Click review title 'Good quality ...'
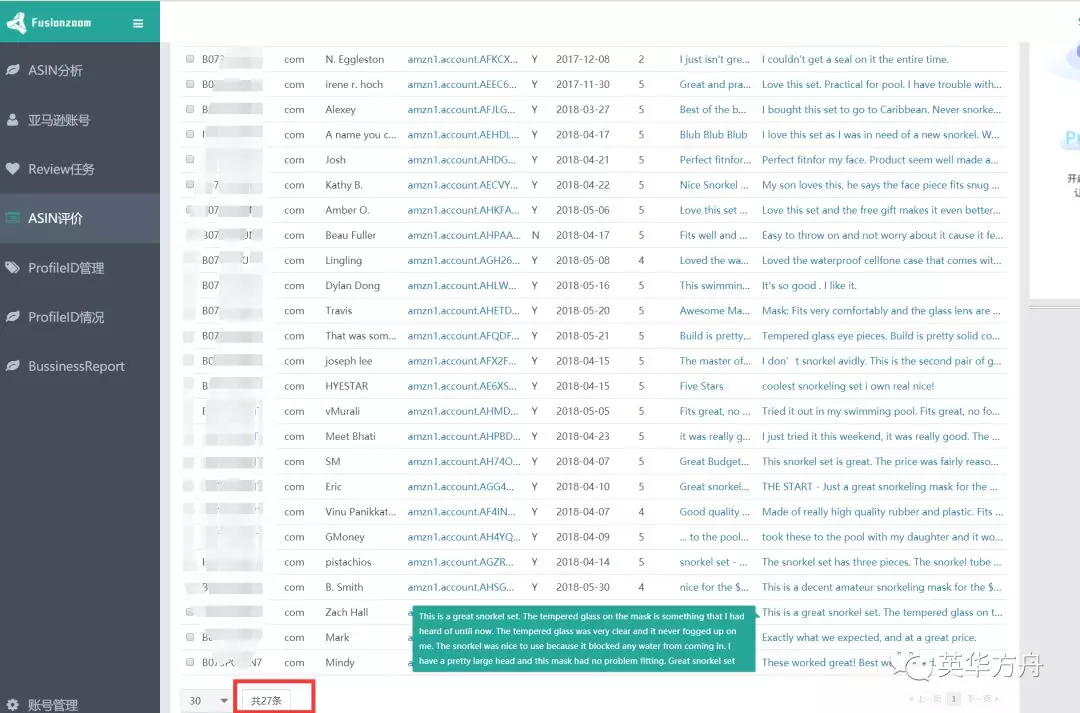 pos(714,512)
